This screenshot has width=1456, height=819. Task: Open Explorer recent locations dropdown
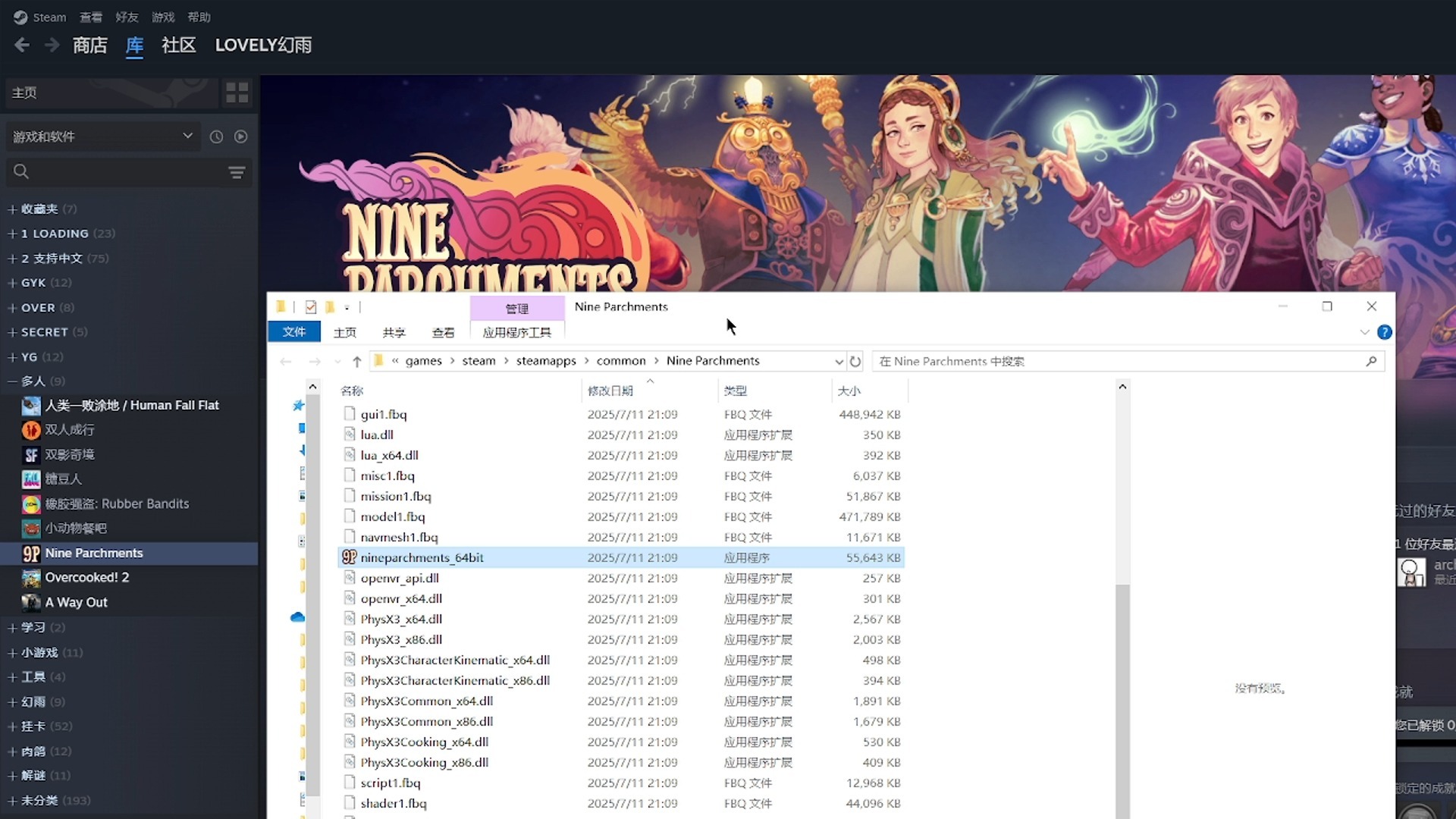click(x=337, y=362)
